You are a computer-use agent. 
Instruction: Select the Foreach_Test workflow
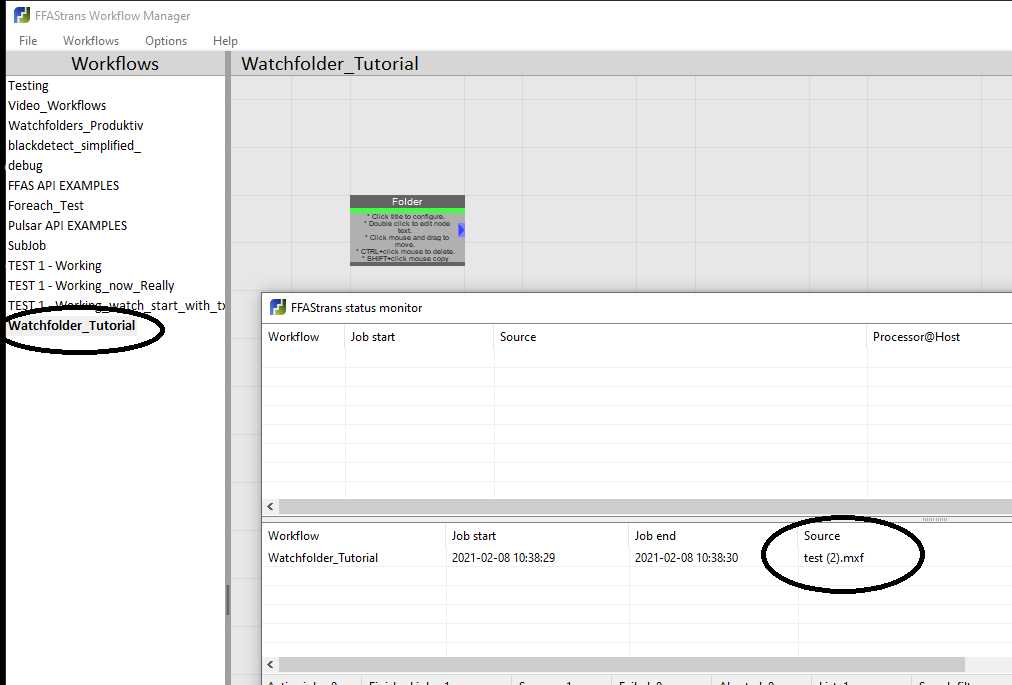tap(46, 205)
